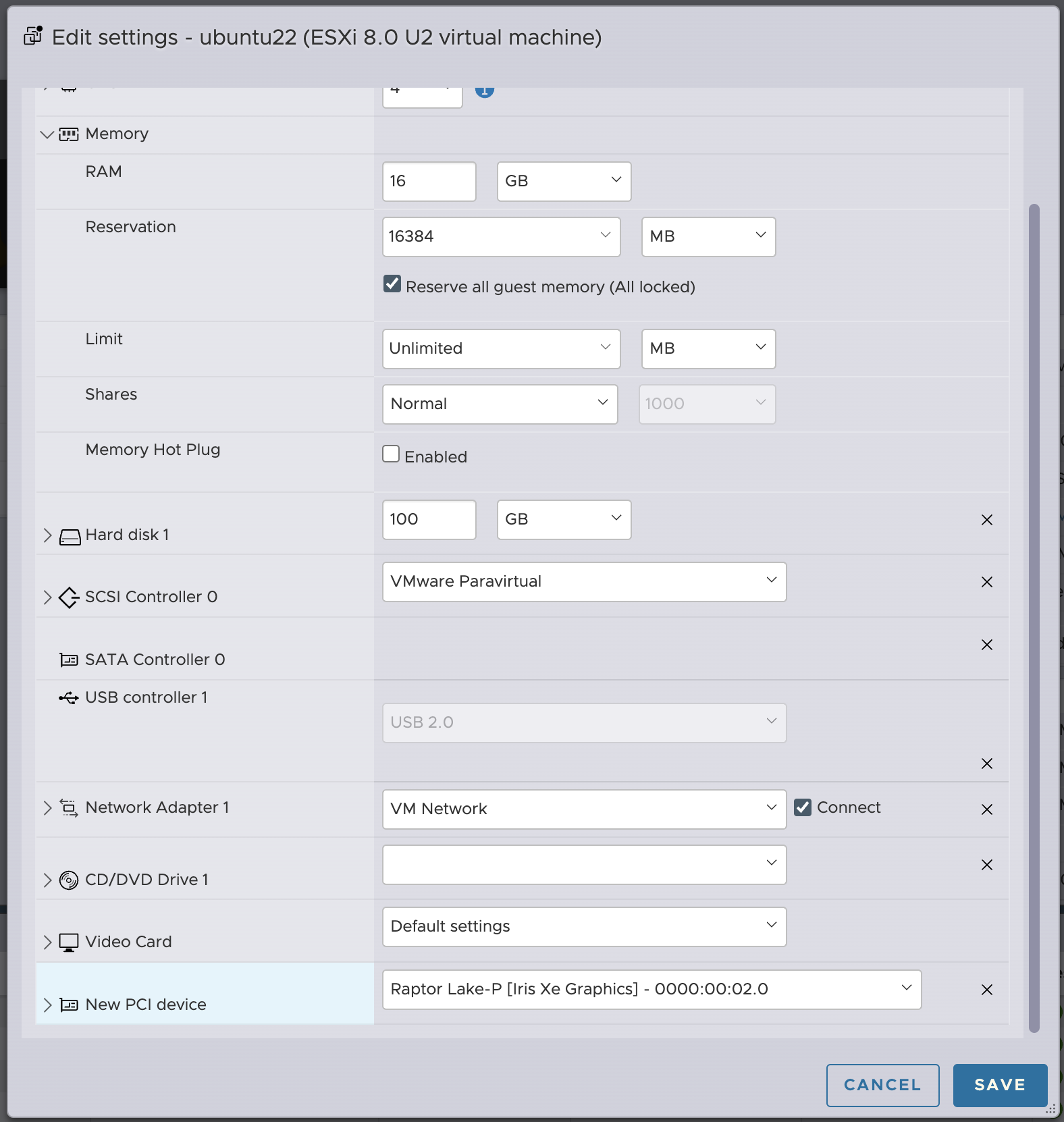Click the USB controller 1 icon

(68, 697)
